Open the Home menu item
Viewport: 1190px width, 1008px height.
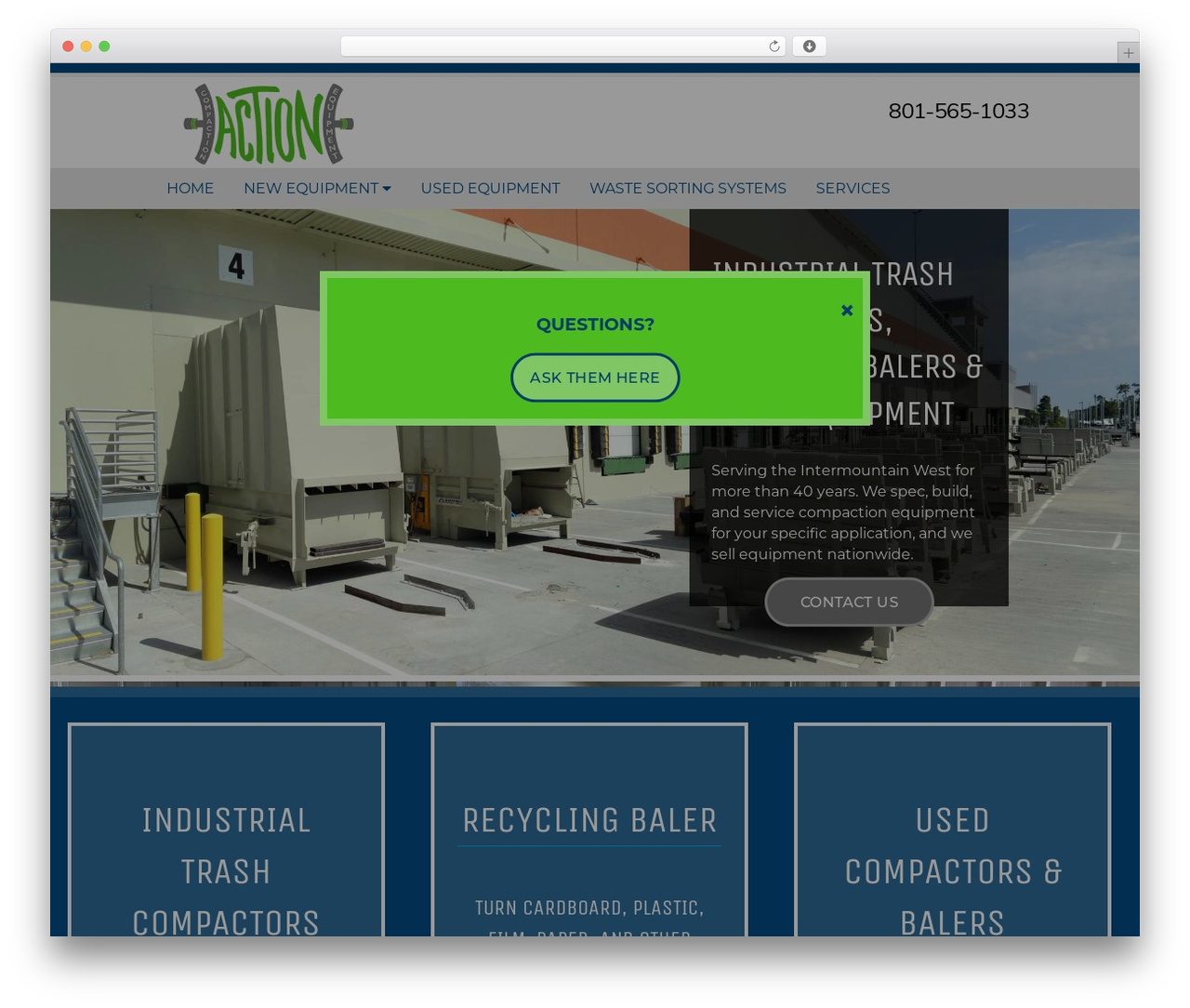pyautogui.click(x=191, y=188)
